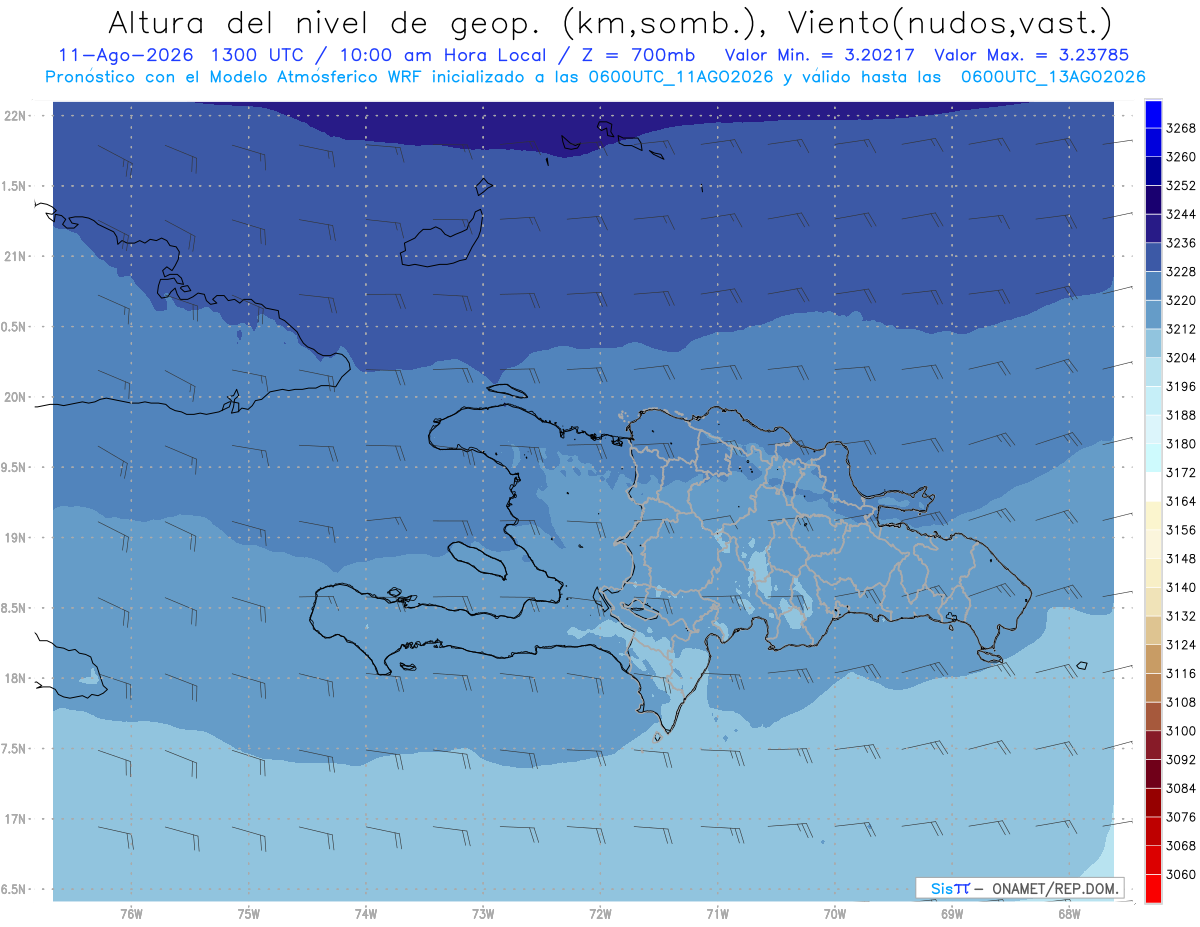This screenshot has height=927, width=1200.
Task: Click the '3228' color bar value
Action: click(x=1181, y=271)
